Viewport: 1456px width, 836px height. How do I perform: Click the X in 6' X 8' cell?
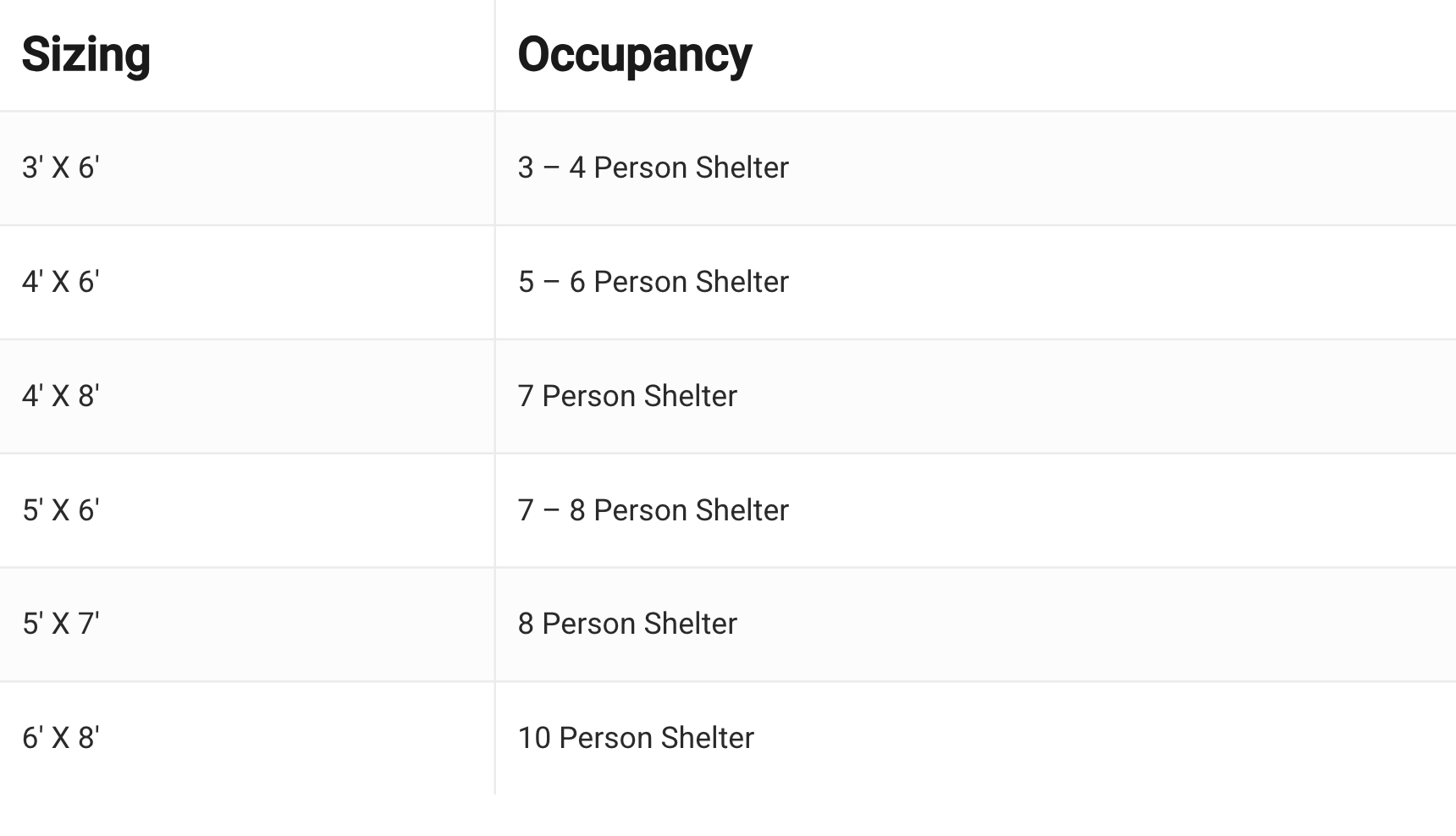61,738
